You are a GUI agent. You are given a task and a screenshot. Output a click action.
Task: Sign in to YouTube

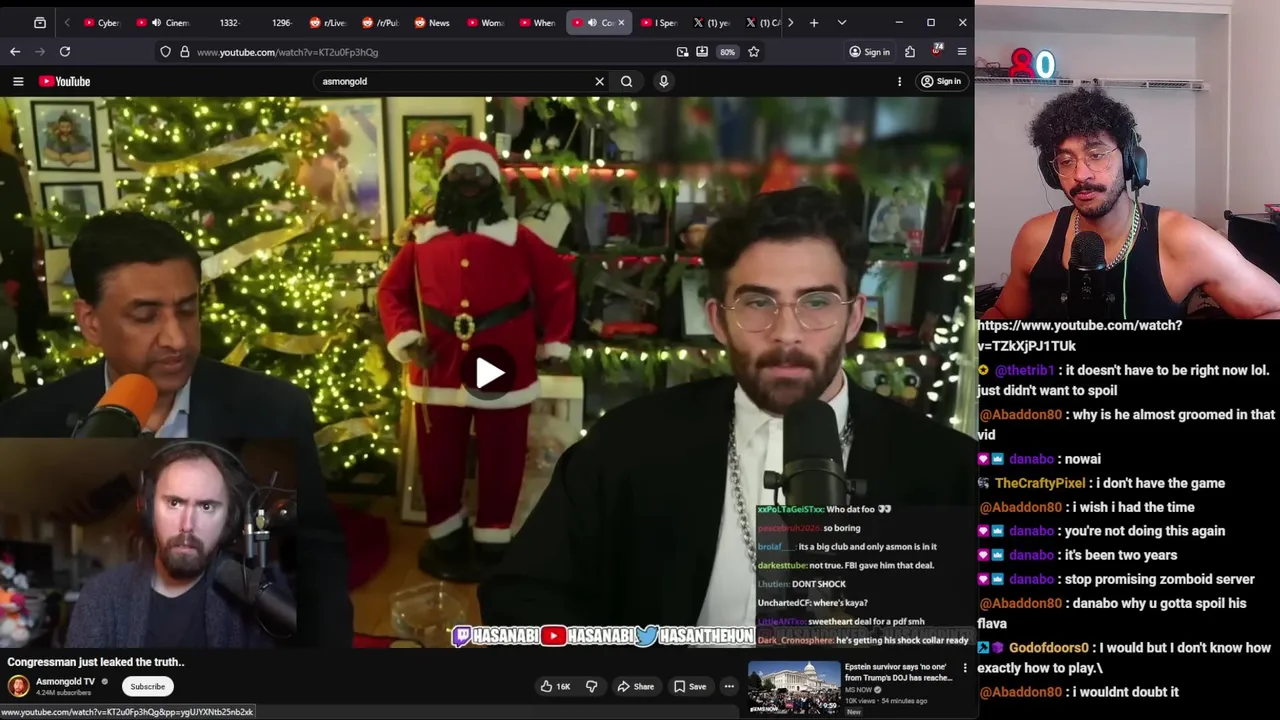[x=941, y=81]
